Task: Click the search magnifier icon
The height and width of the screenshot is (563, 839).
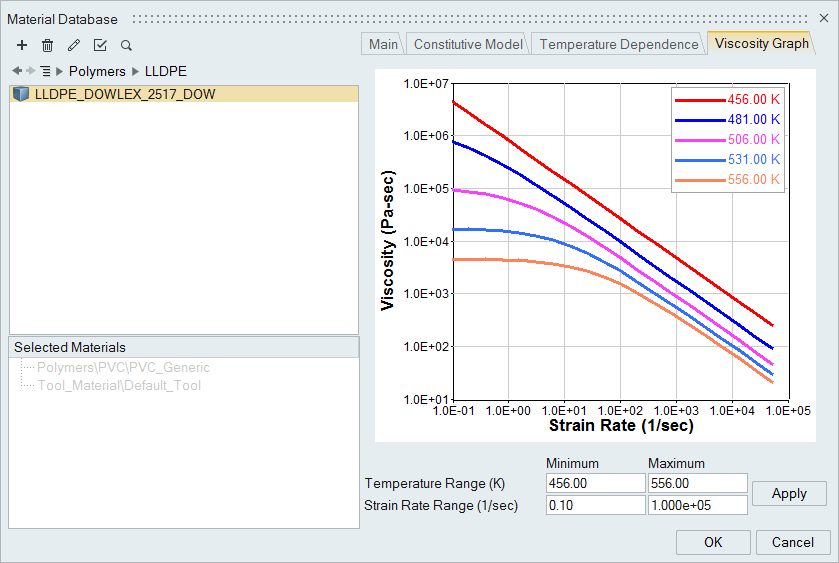Action: 126,45
